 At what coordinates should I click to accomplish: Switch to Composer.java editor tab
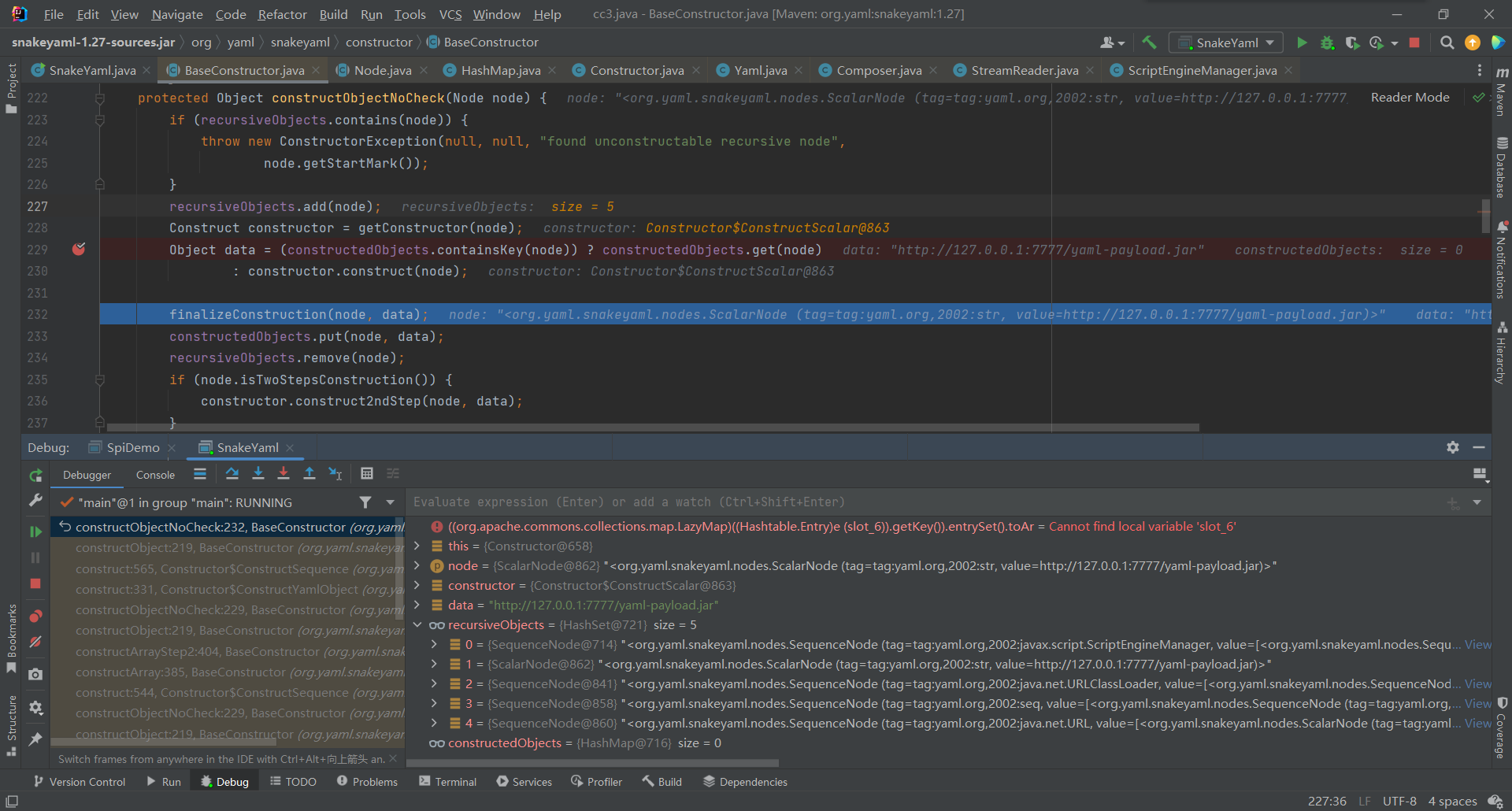[x=879, y=70]
